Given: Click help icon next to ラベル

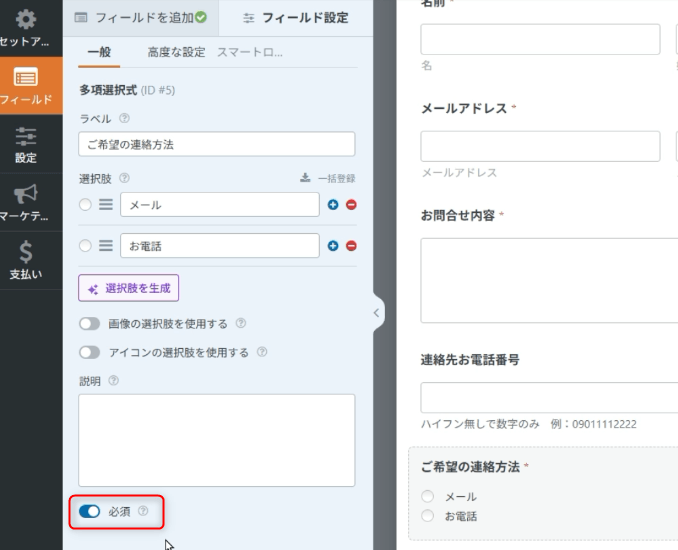Looking at the screenshot, I should coord(124,118).
